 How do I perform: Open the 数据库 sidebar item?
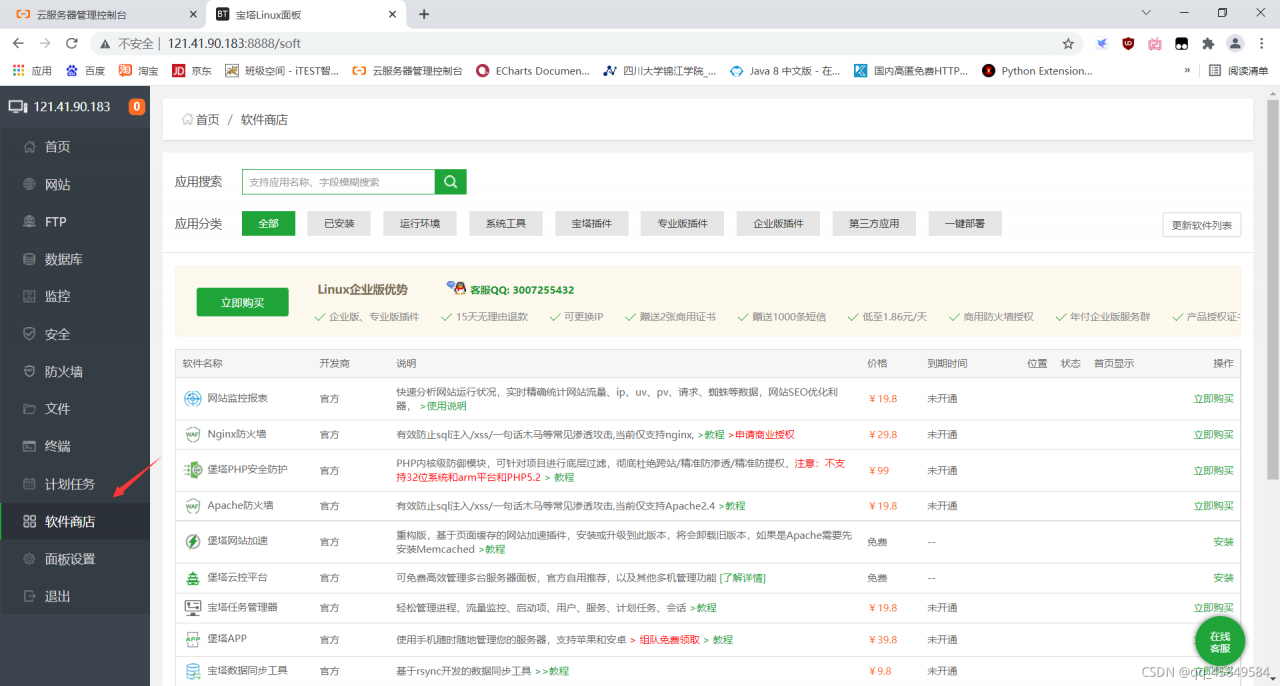pyautogui.click(x=63, y=259)
